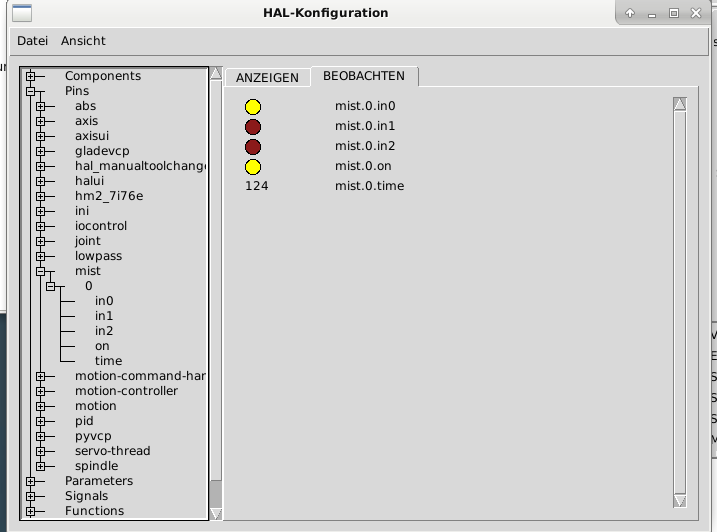The image size is (717, 532).
Task: Select the in1 pin in tree
Action: pos(104,316)
